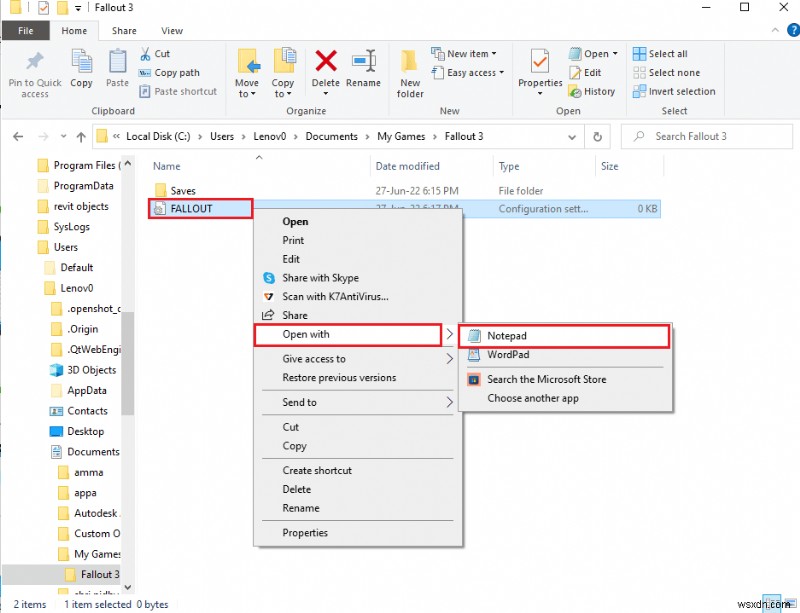
Task: Sort by Date modified column header
Action: pos(407,166)
